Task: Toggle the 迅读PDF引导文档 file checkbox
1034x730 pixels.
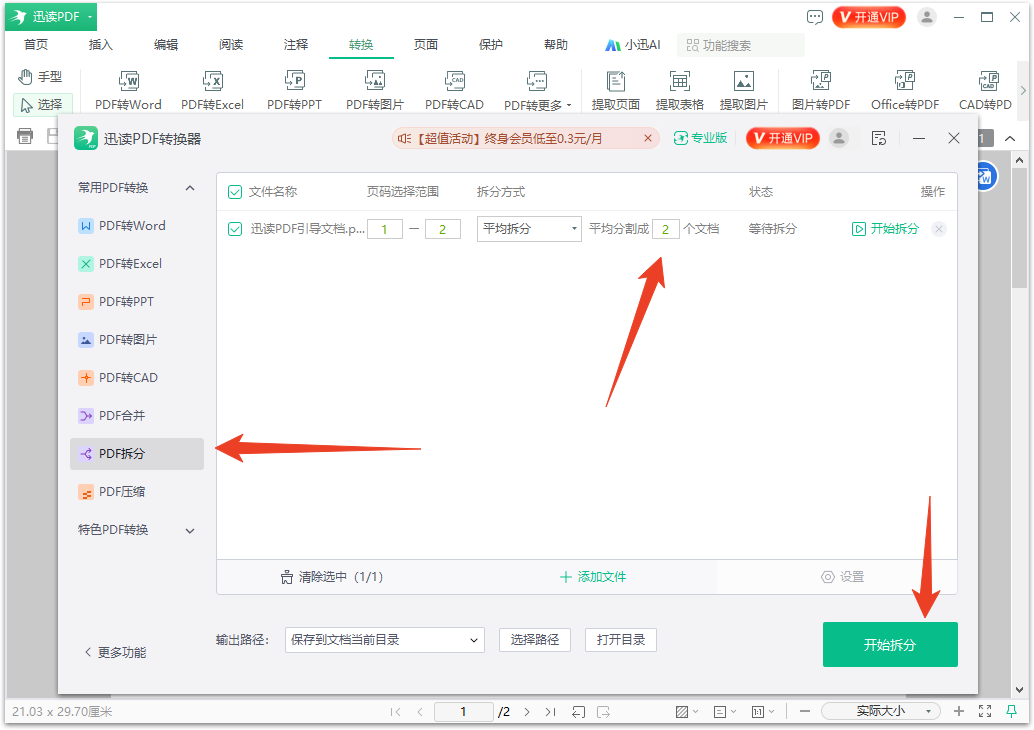Action: (235, 229)
